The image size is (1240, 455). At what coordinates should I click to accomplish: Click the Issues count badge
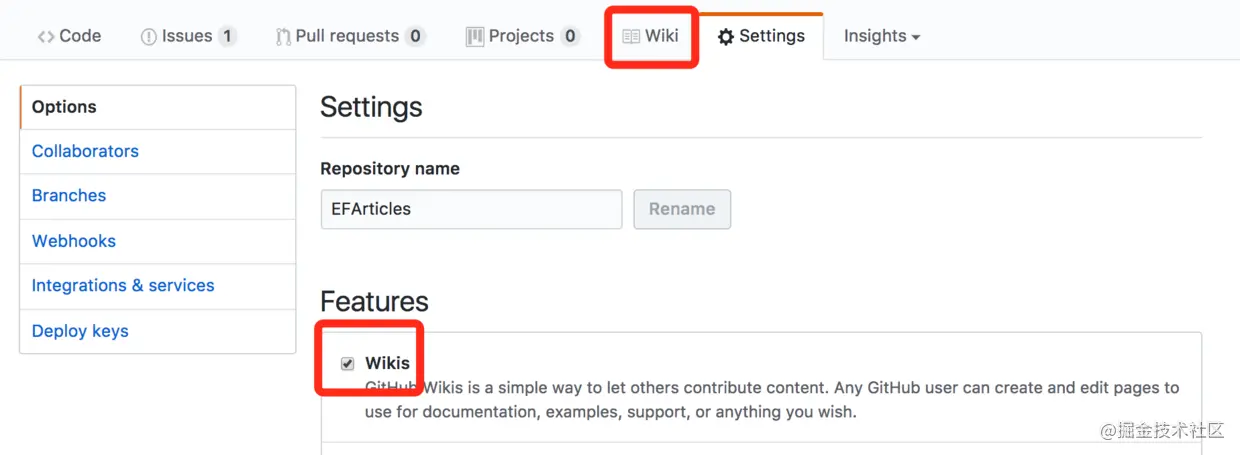coord(227,36)
